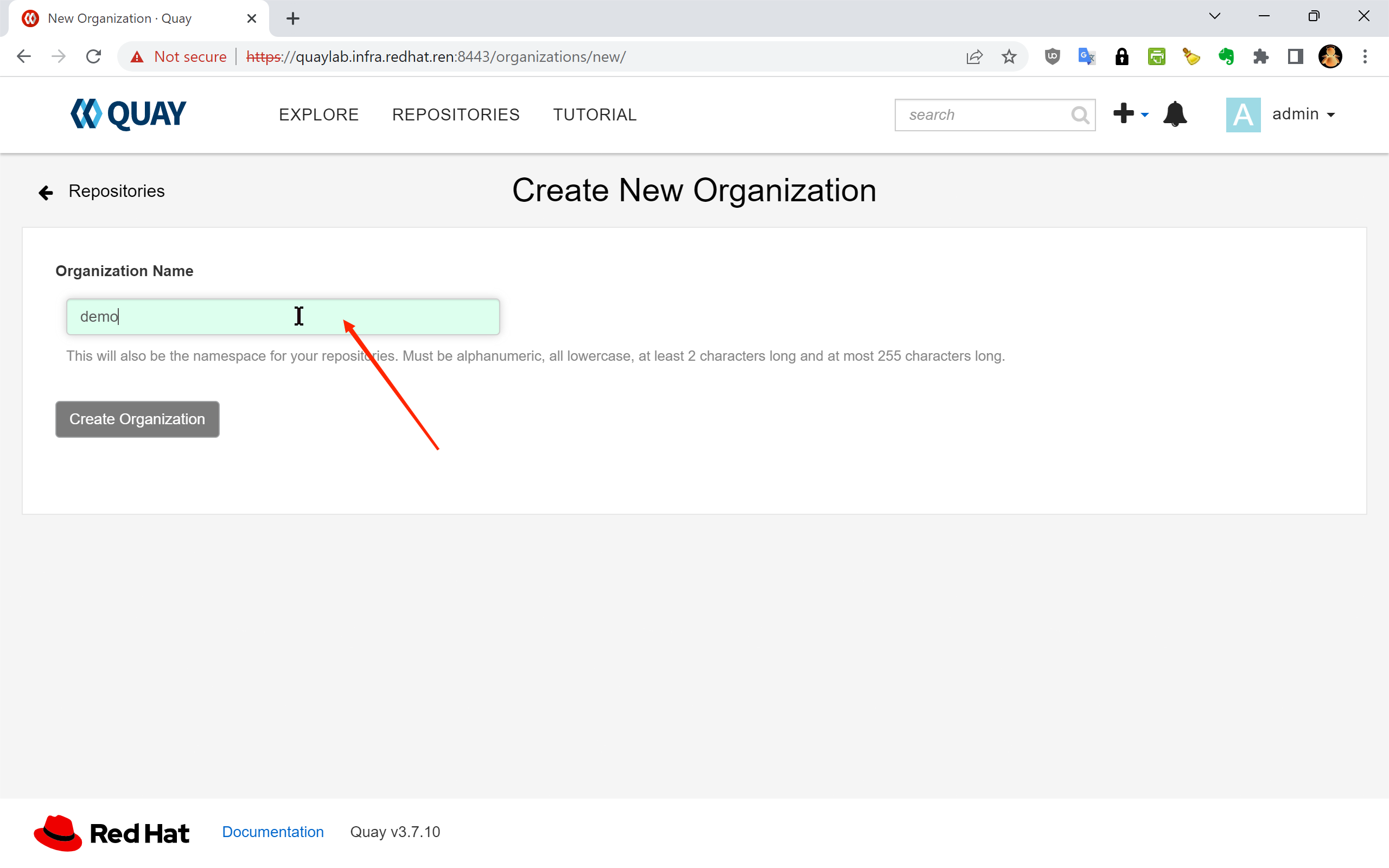This screenshot has height=868, width=1389.
Task: Open a new browser tab
Action: [293, 18]
